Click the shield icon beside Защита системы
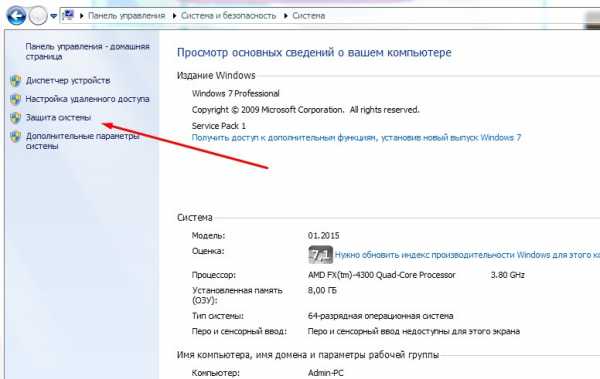The image size is (600, 379). coord(16,118)
